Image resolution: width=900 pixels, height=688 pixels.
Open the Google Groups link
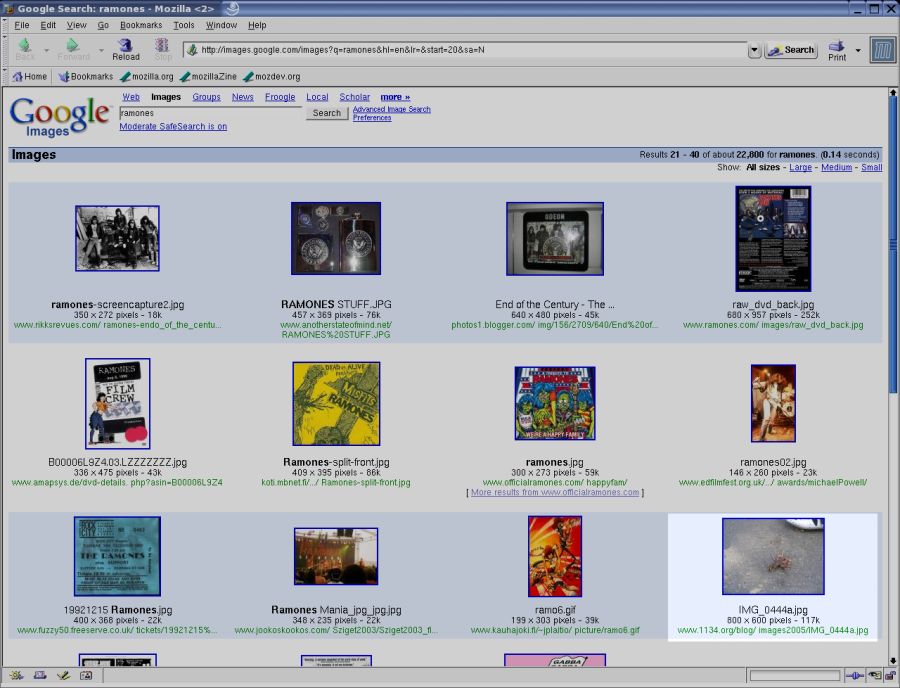[207, 97]
